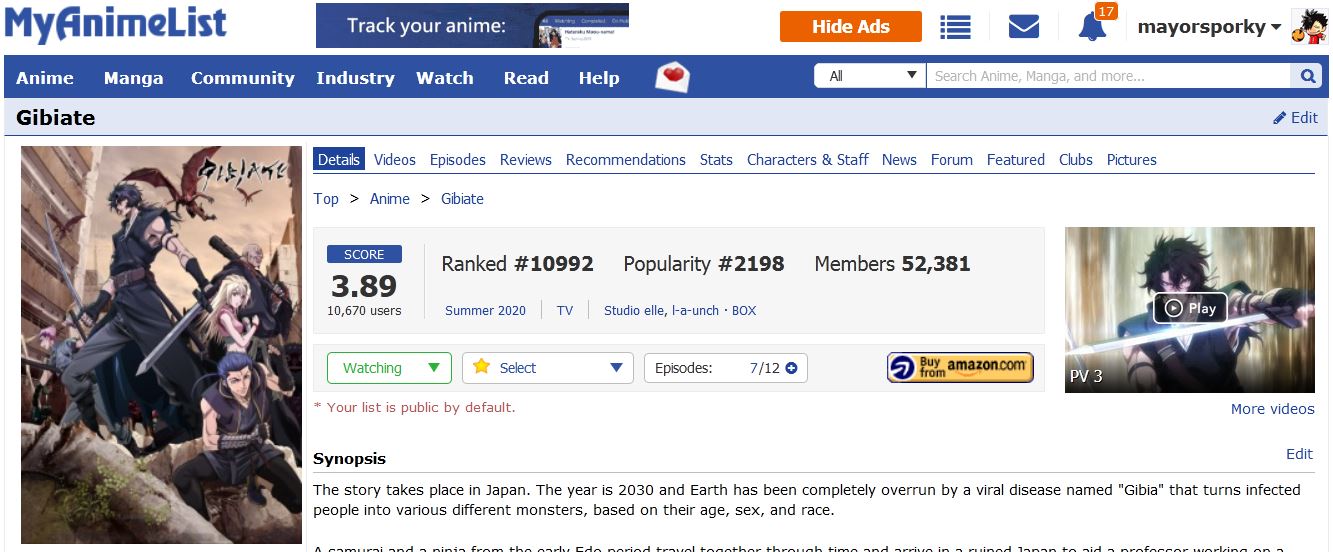Viewport: 1333px width, 552px height.
Task: Open the Summer 2020 season link
Action: coord(485,311)
